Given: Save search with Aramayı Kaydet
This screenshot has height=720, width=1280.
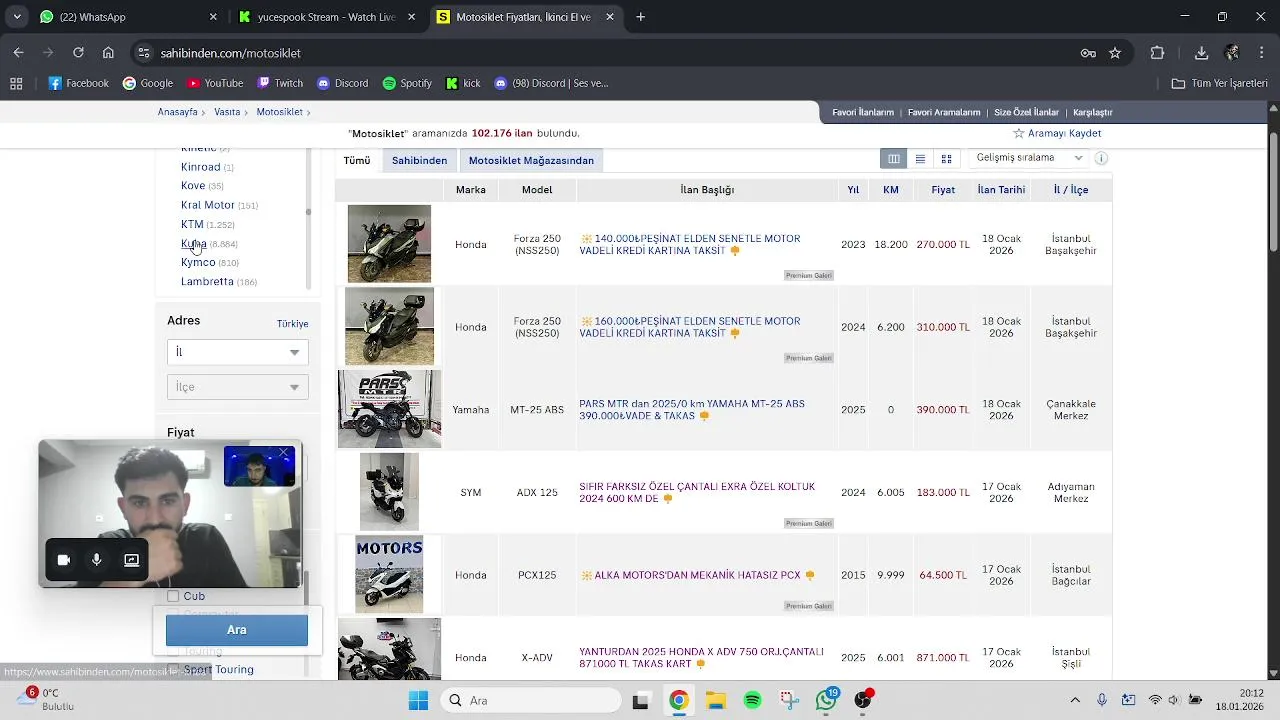Looking at the screenshot, I should (x=1057, y=133).
